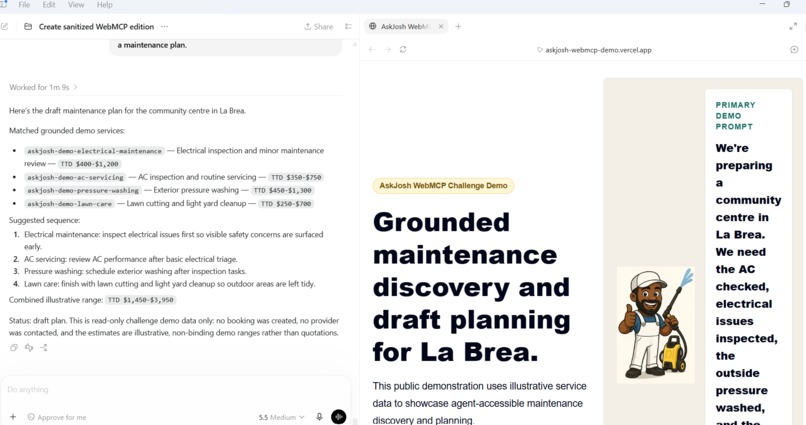This screenshot has width=806, height=425.
Task: Click the "Suggested sequence:" text
Action: click(x=44, y=220)
